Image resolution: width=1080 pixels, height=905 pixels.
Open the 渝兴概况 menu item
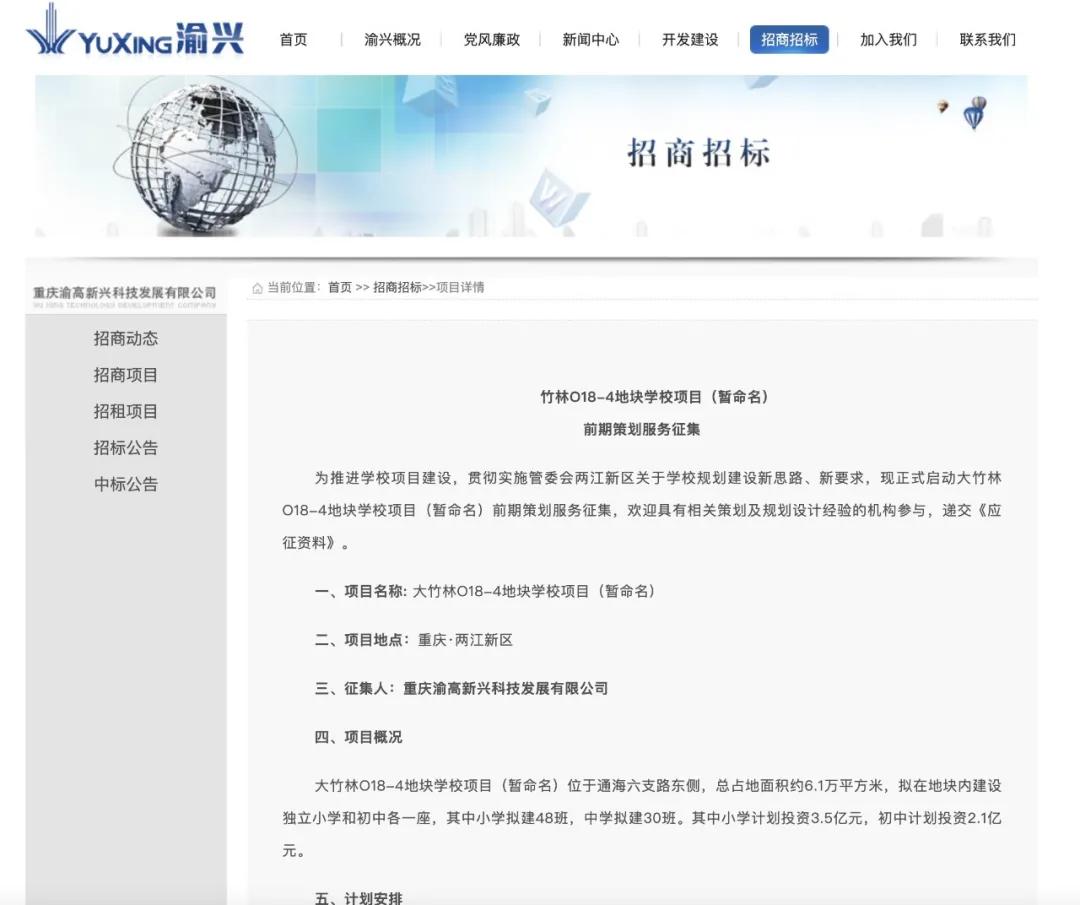pos(391,40)
